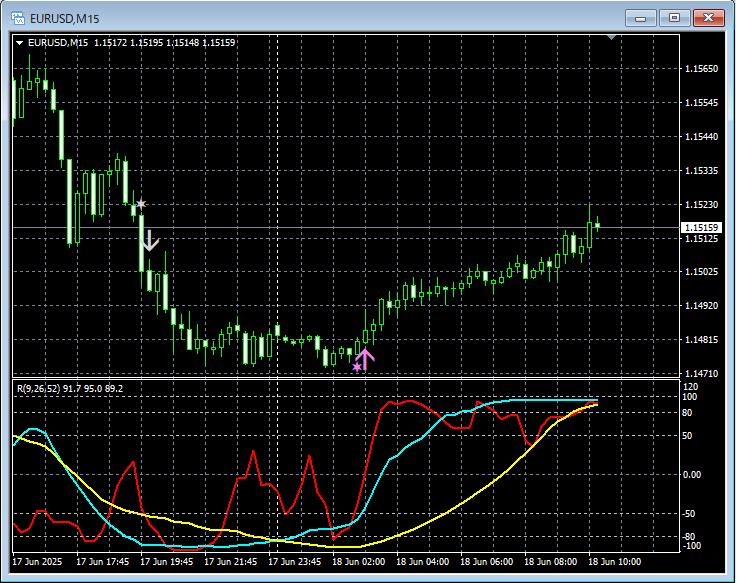
Task: Maximize the EURUSD,M15 chart window
Action: pos(674,18)
